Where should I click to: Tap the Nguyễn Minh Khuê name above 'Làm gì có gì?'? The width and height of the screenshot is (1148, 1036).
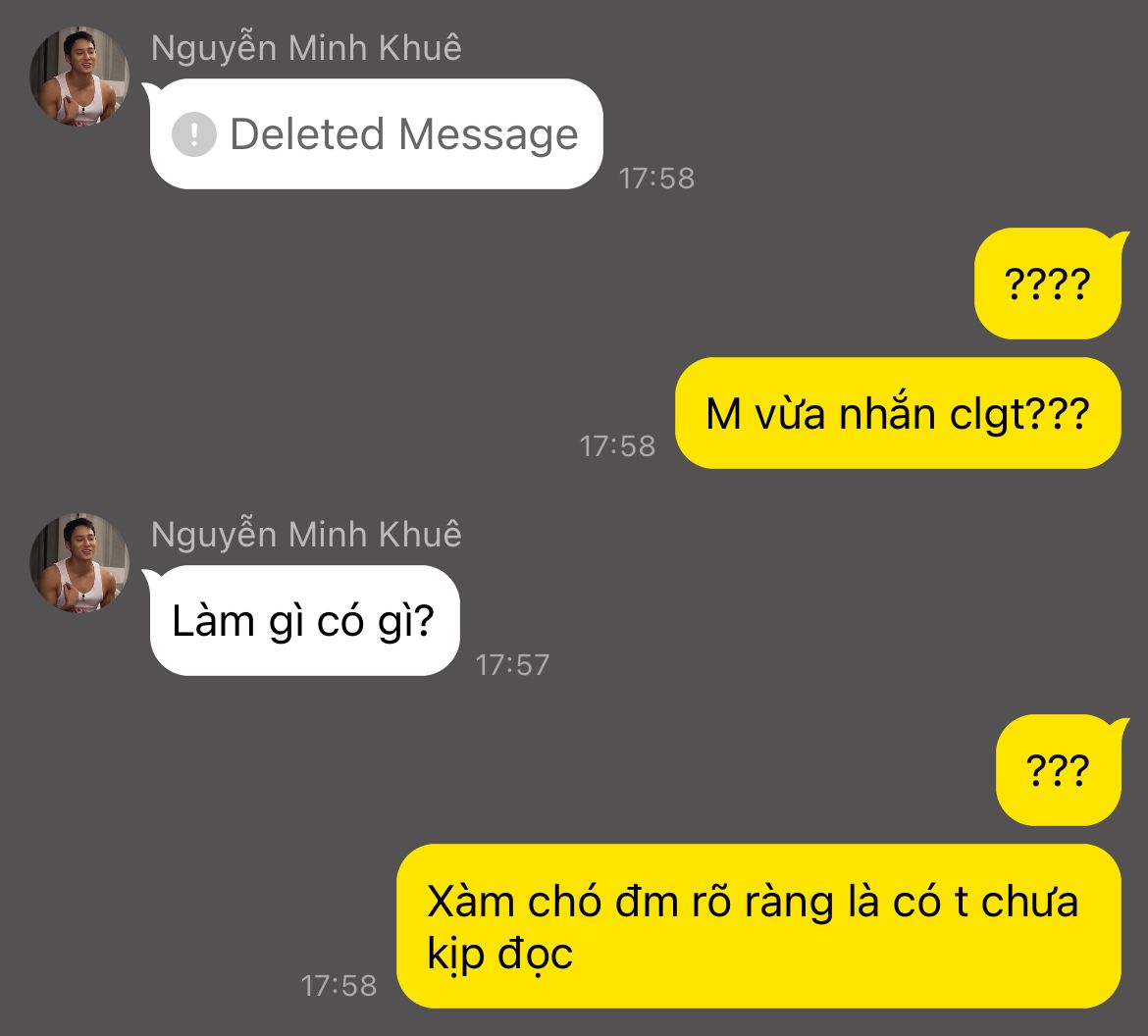tap(306, 536)
